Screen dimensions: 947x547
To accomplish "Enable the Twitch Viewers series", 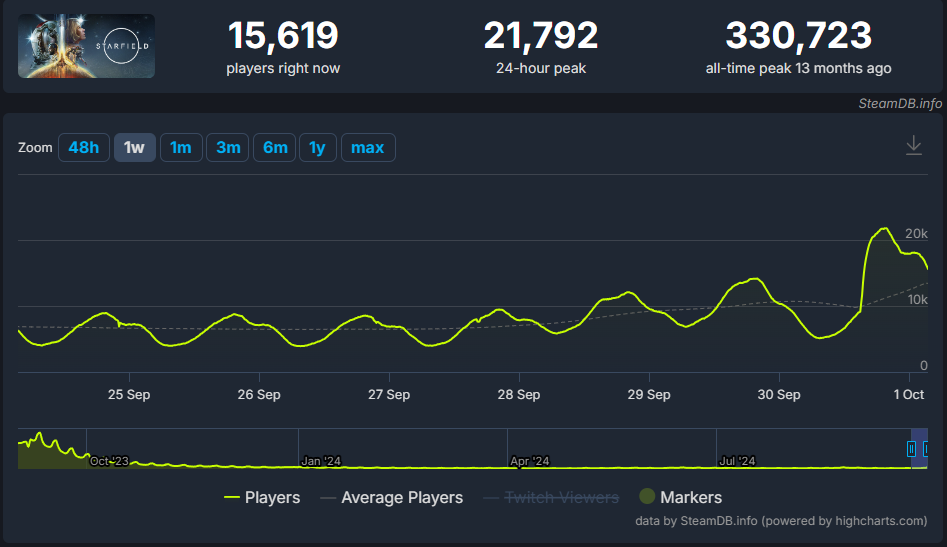I will pos(552,497).
